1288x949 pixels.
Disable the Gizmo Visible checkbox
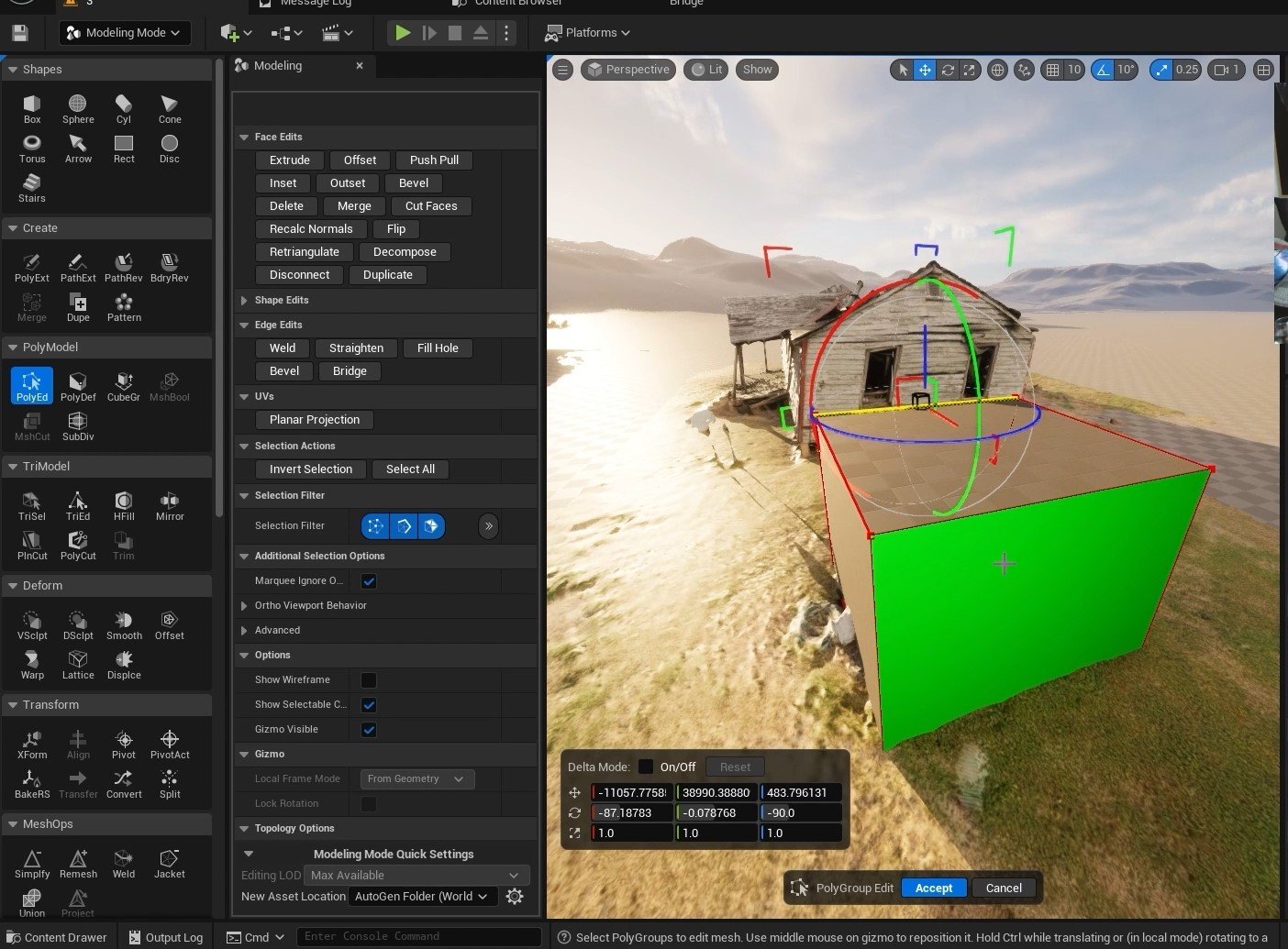coord(368,730)
